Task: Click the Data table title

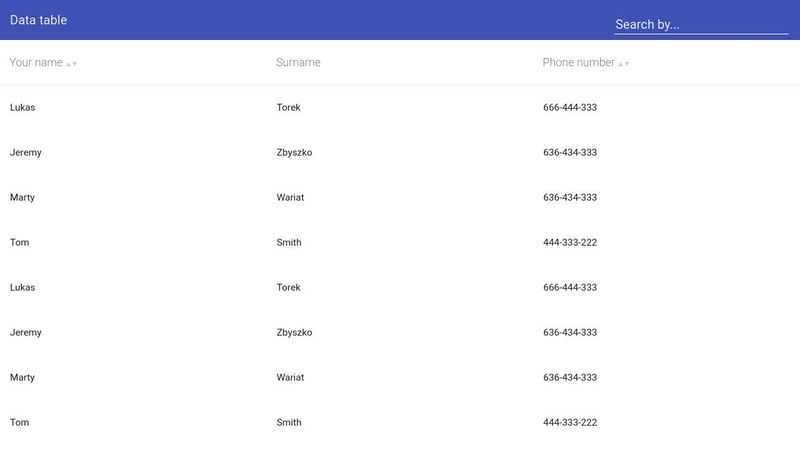Action: click(x=39, y=20)
